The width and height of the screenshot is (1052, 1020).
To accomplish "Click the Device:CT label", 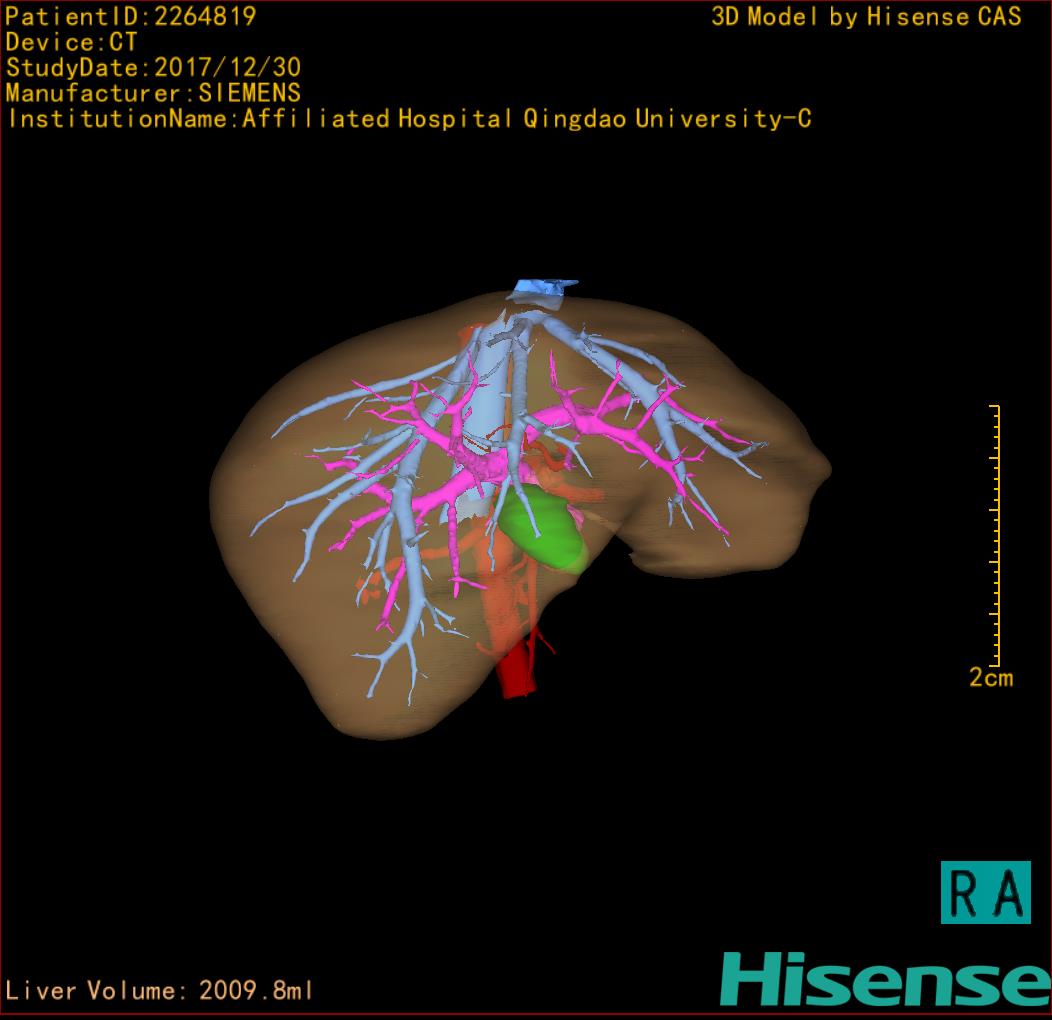I will coord(71,42).
